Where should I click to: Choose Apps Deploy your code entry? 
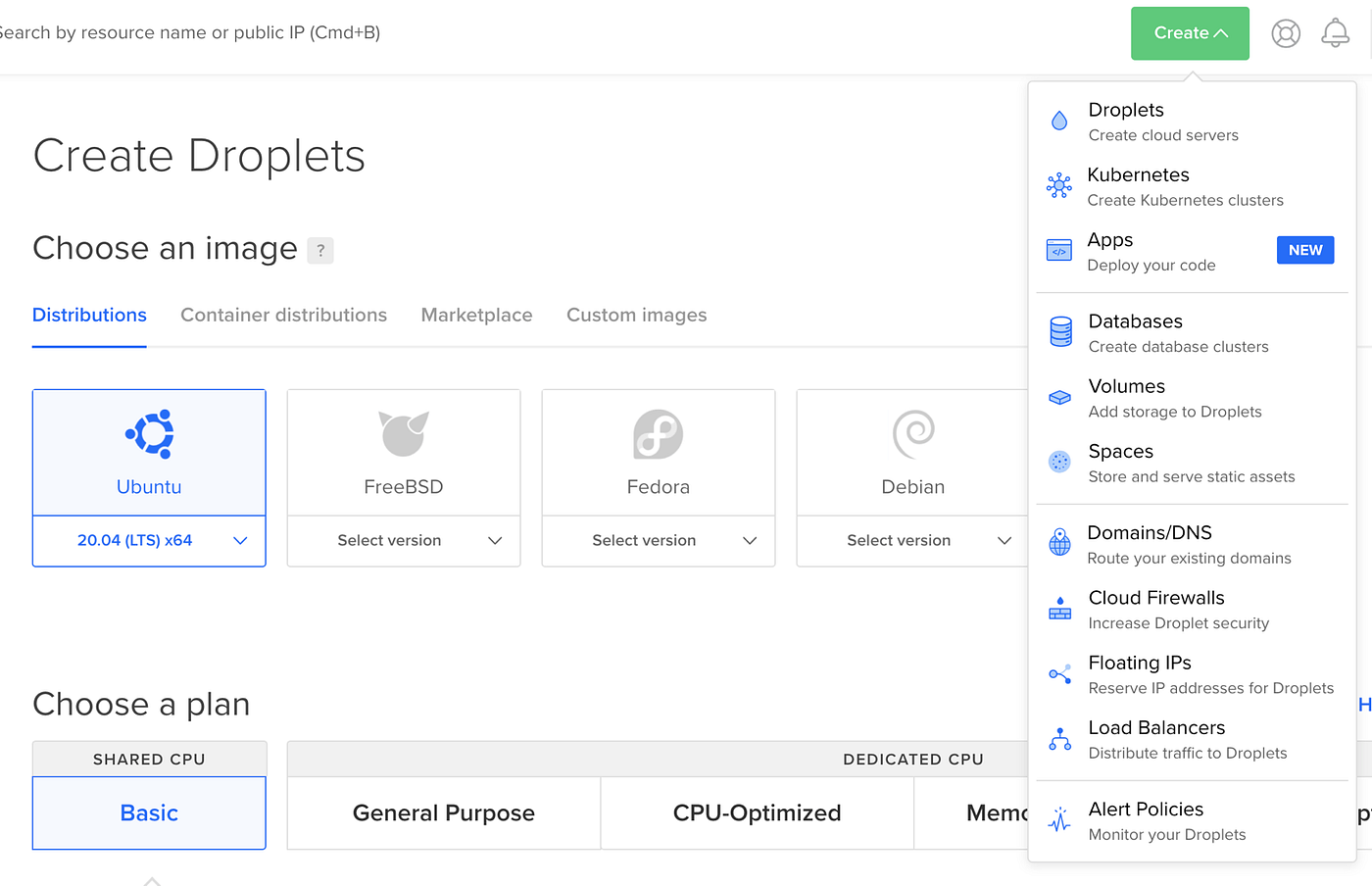[x=1192, y=252]
